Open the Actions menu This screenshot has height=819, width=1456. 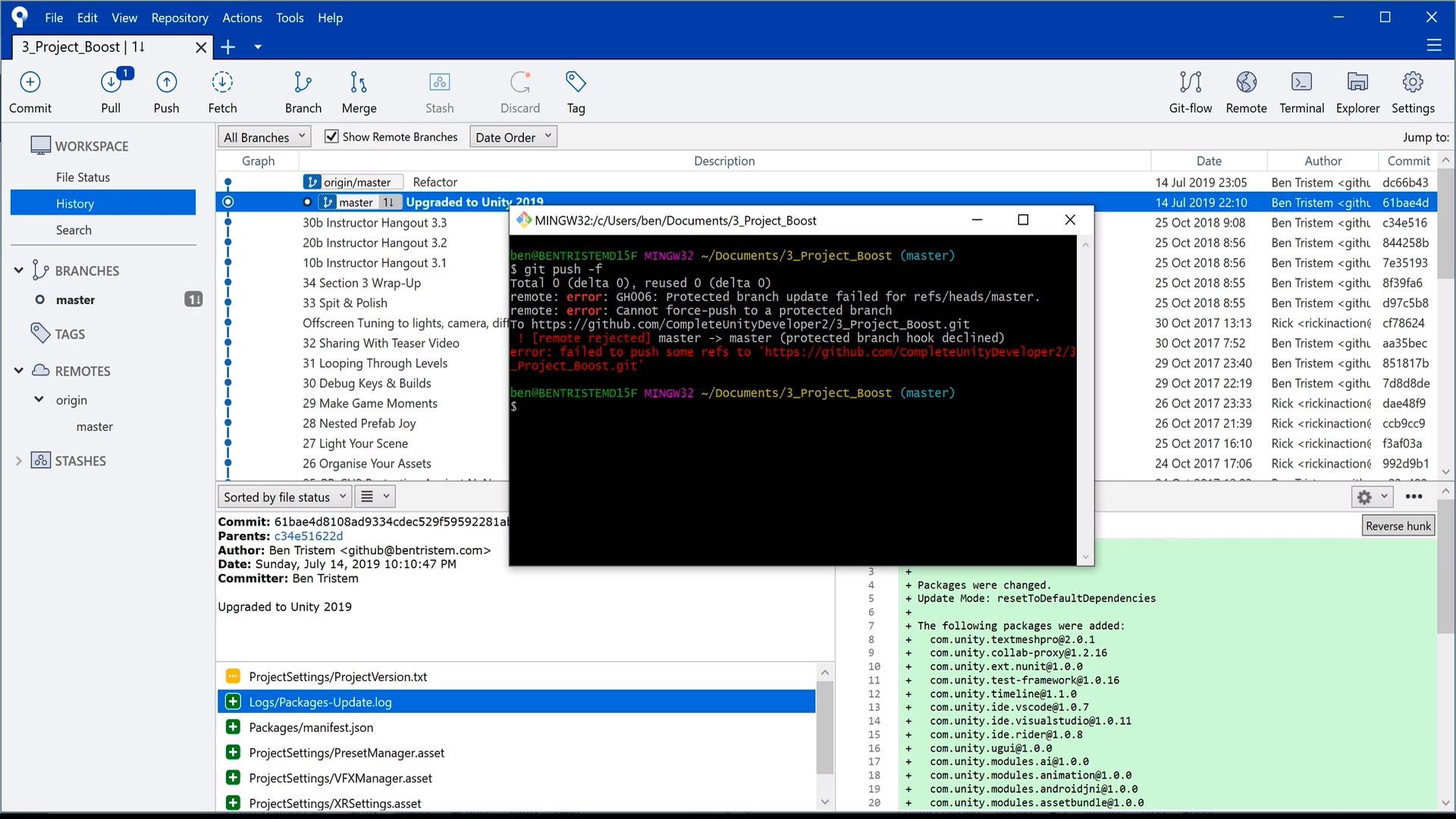coord(242,17)
